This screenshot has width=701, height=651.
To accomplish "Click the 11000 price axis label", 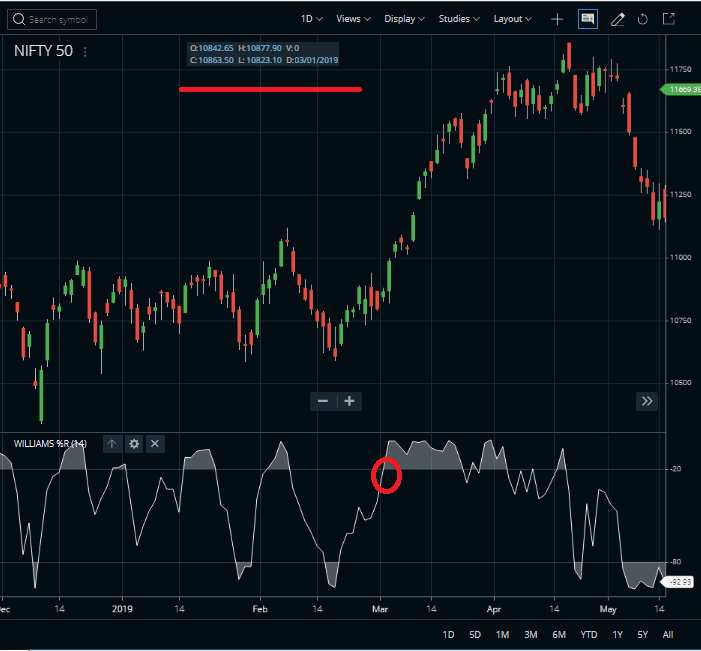I will [680, 258].
